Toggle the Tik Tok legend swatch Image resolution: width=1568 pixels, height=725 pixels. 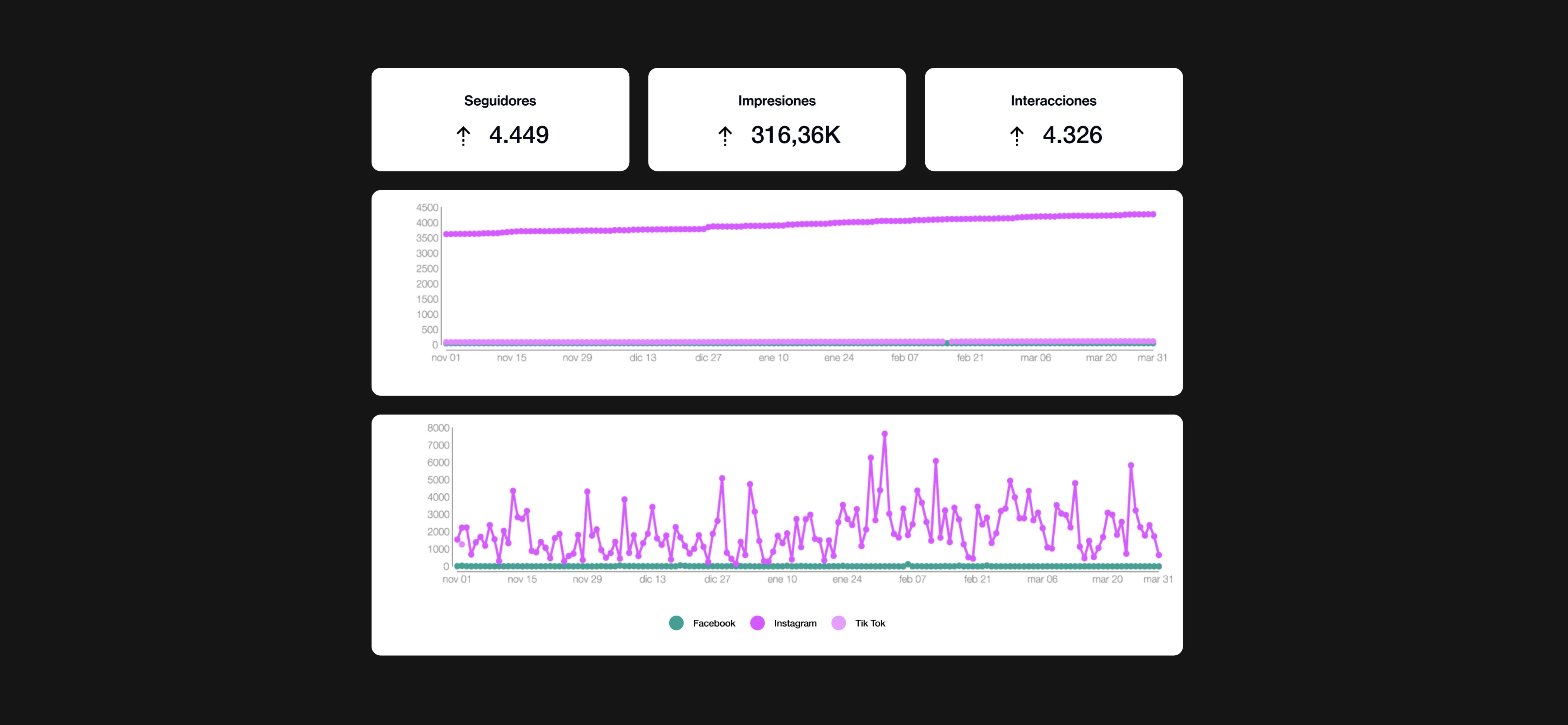pyautogui.click(x=838, y=623)
